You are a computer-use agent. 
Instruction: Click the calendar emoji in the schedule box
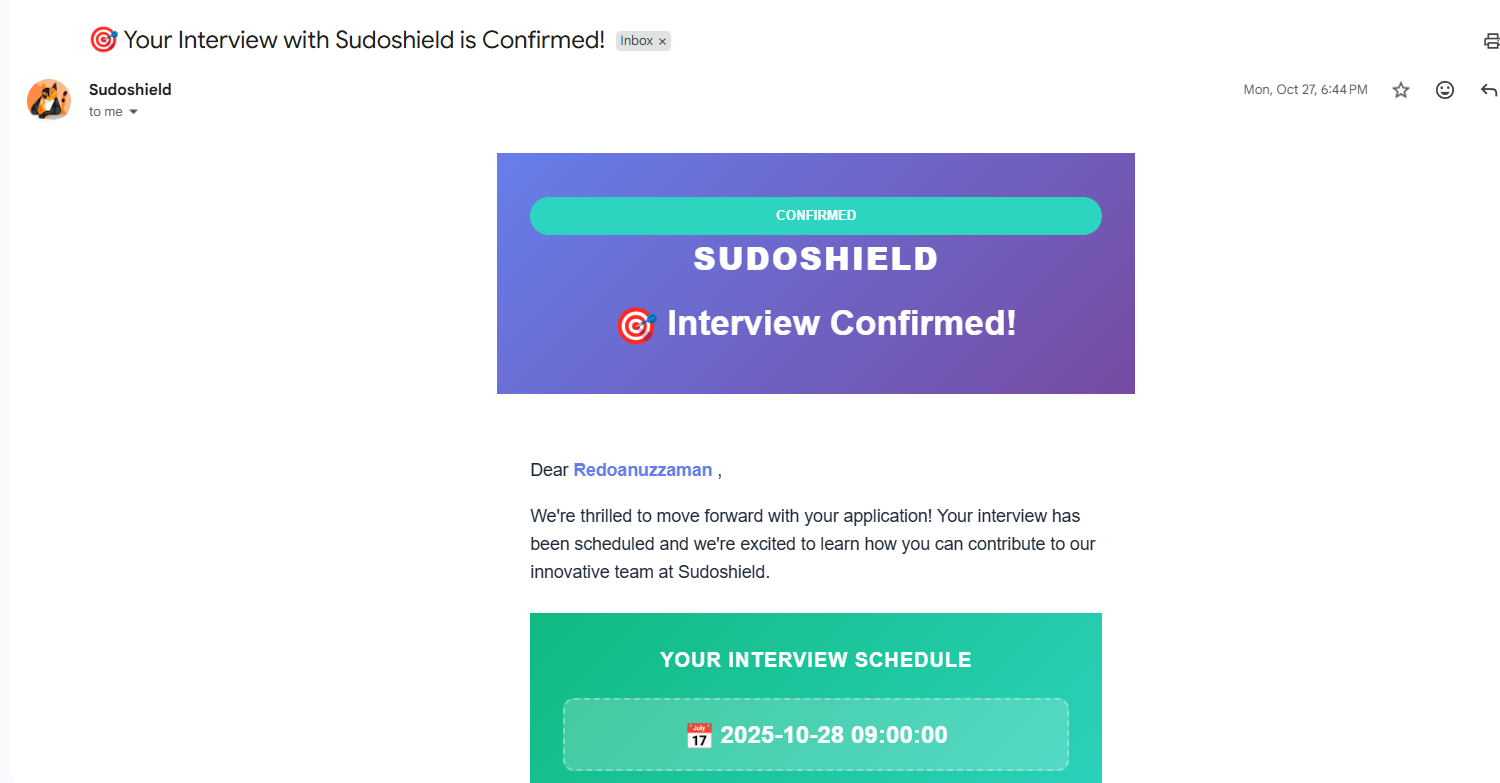(699, 736)
